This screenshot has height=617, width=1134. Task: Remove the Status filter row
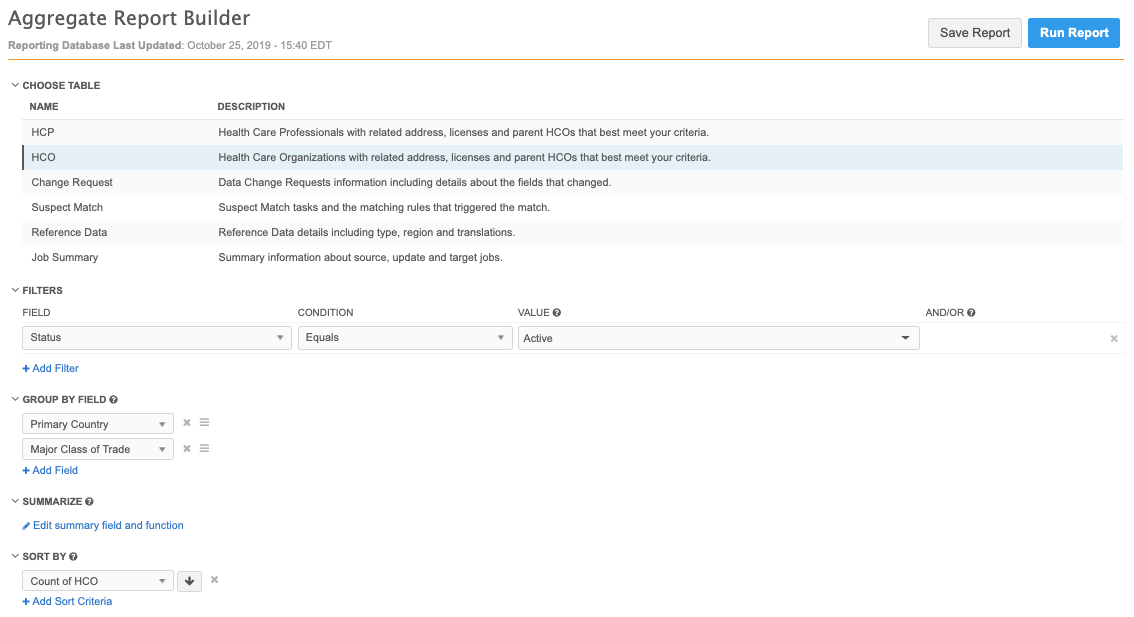(1114, 339)
